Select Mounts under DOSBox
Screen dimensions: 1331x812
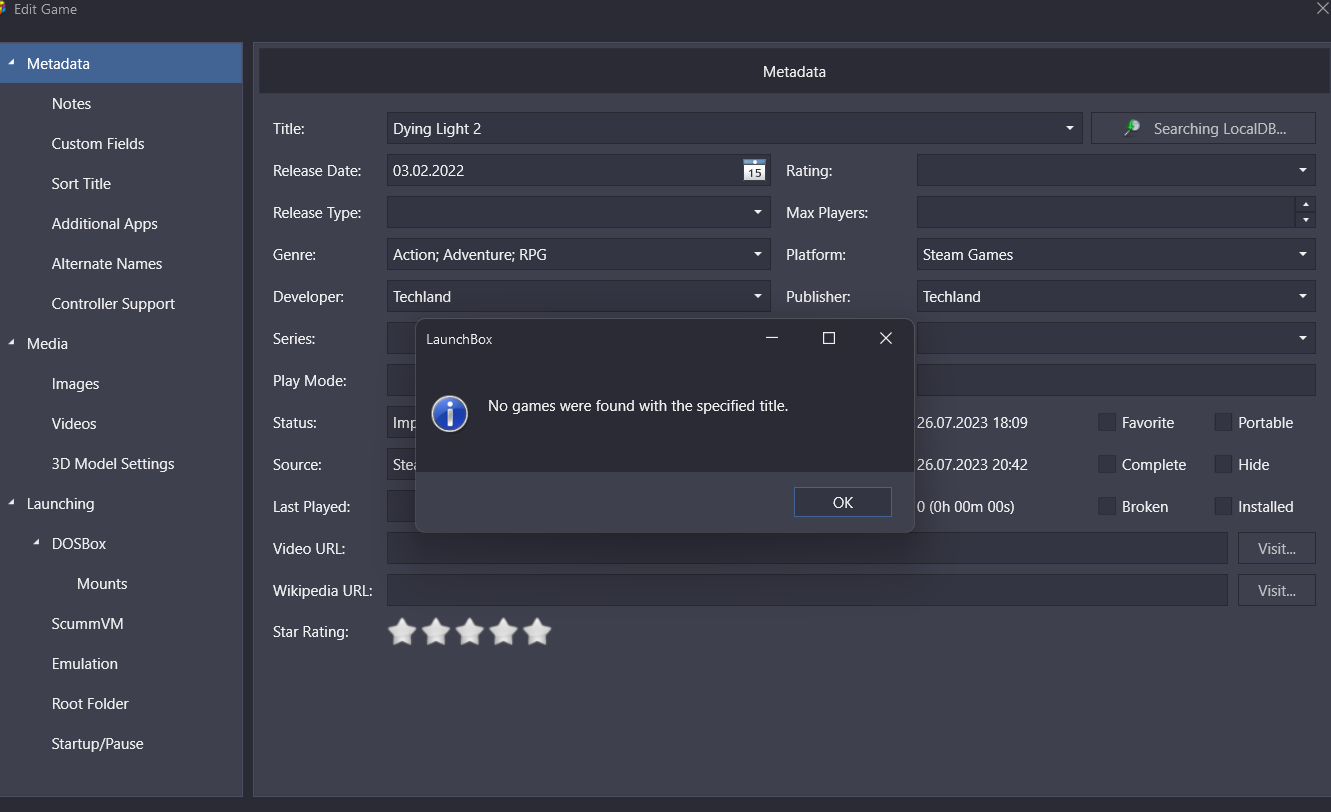[102, 583]
